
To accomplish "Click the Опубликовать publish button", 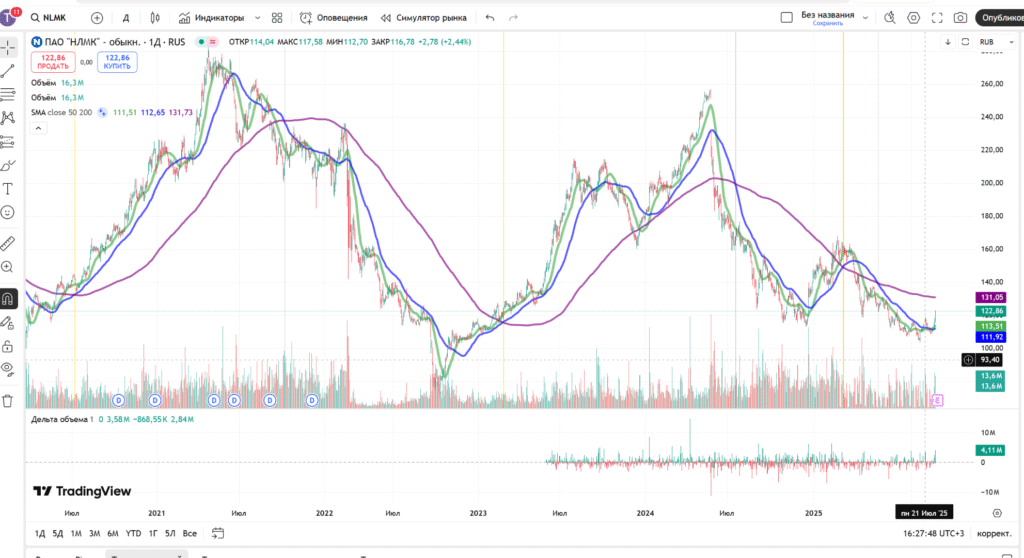I will point(999,18).
